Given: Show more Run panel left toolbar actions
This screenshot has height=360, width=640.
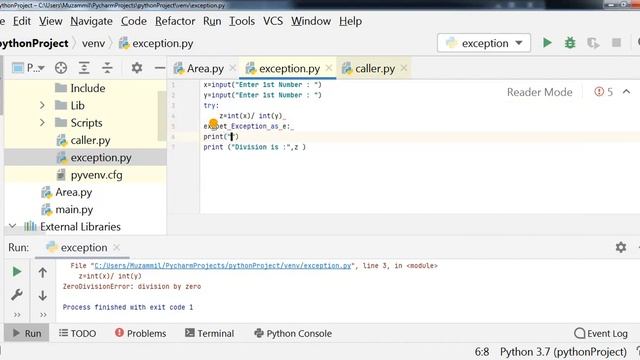Looking at the screenshot, I should click(x=17, y=315).
